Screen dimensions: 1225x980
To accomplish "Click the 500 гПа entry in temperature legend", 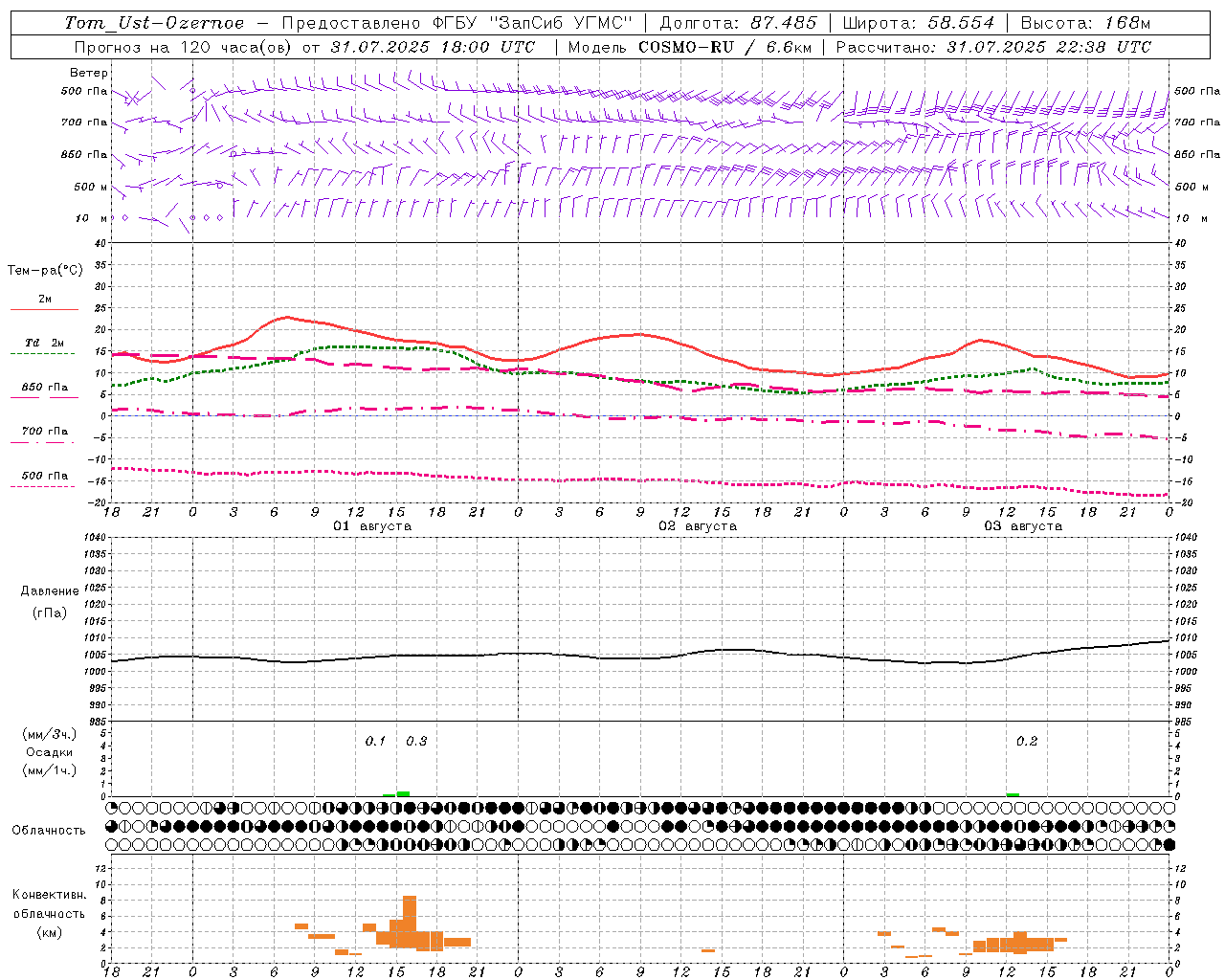I will [x=45, y=476].
